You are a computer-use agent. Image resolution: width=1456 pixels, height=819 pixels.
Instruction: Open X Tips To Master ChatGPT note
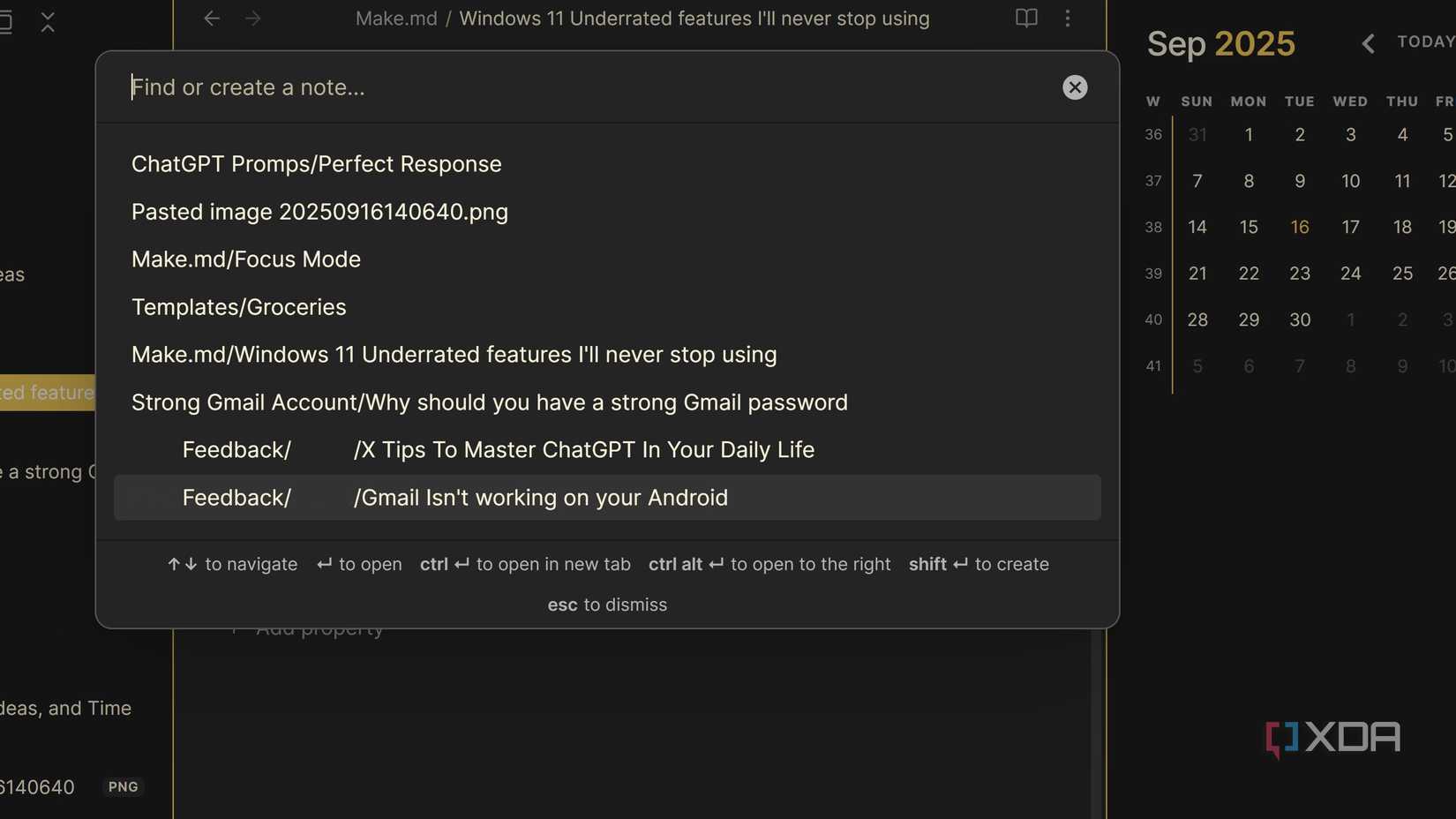coord(607,450)
